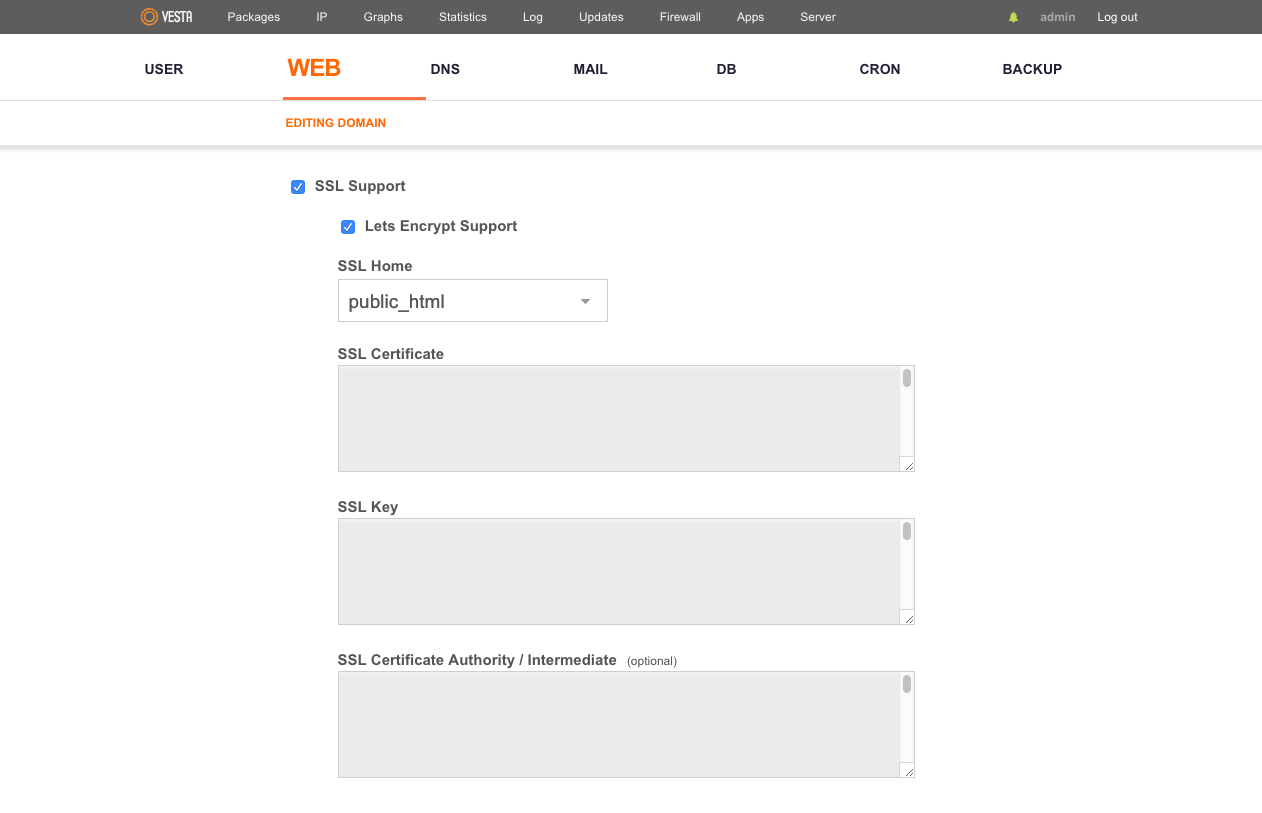Click inside the SSL Key textarea

tap(626, 571)
